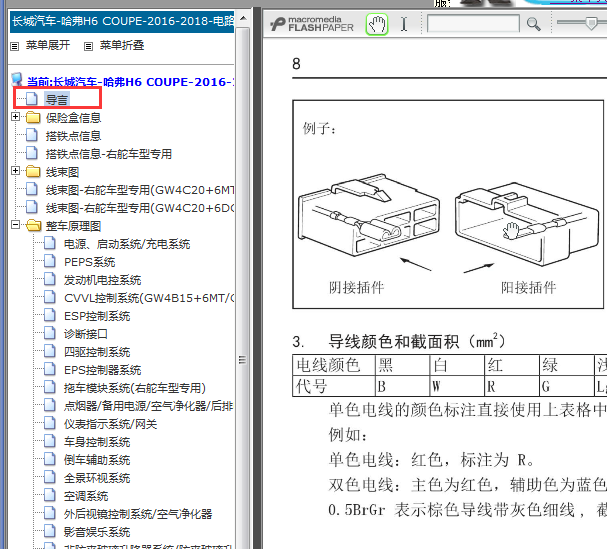
Task: Click the page icon of 四驱控制系统
Action: point(50,351)
